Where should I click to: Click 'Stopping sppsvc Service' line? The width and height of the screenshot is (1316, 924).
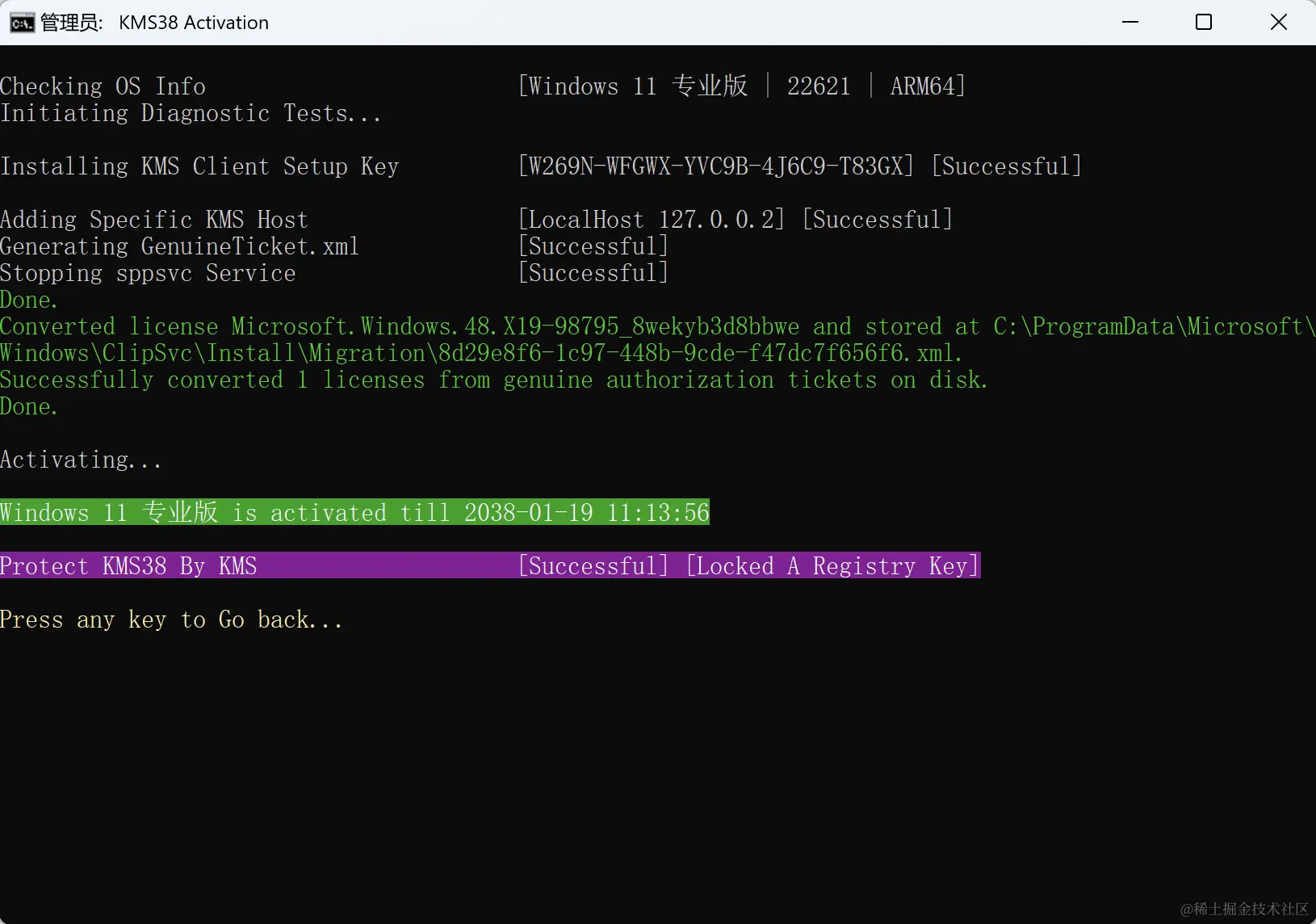coord(148,273)
